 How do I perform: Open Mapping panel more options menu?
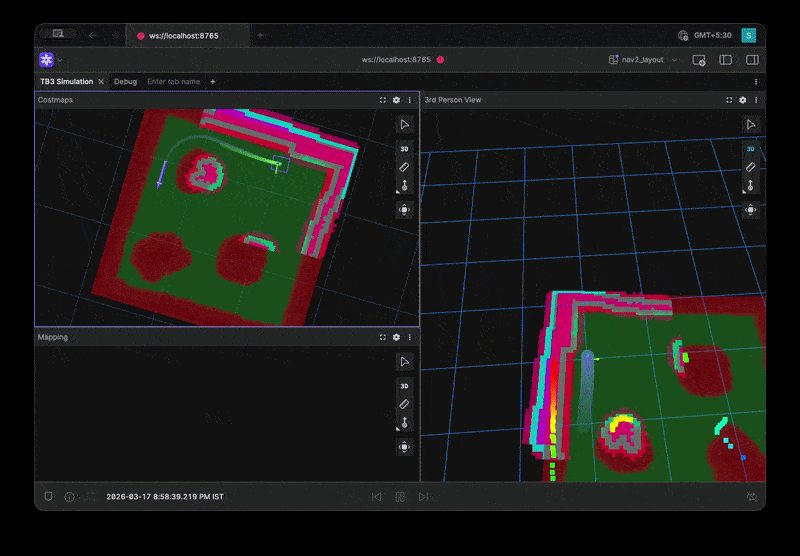pyautogui.click(x=410, y=337)
